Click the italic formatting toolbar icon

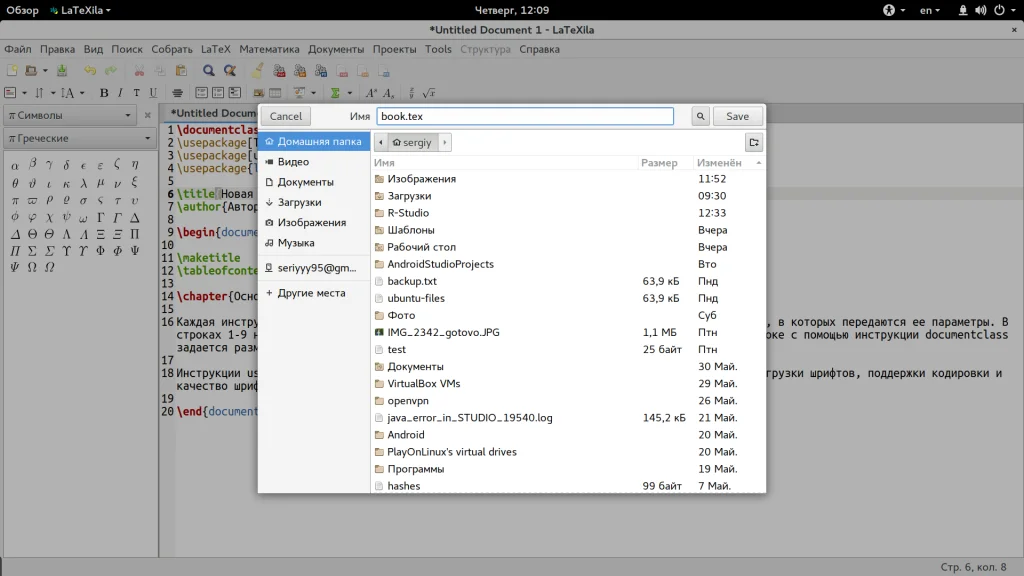(121, 93)
